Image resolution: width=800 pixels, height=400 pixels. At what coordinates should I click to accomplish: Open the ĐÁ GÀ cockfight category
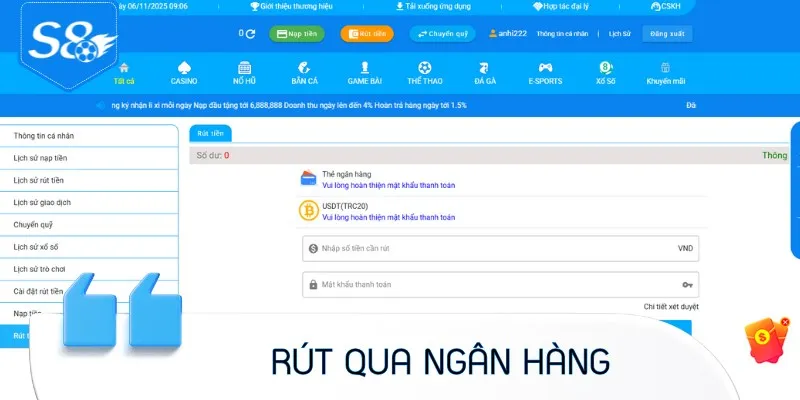tap(484, 74)
